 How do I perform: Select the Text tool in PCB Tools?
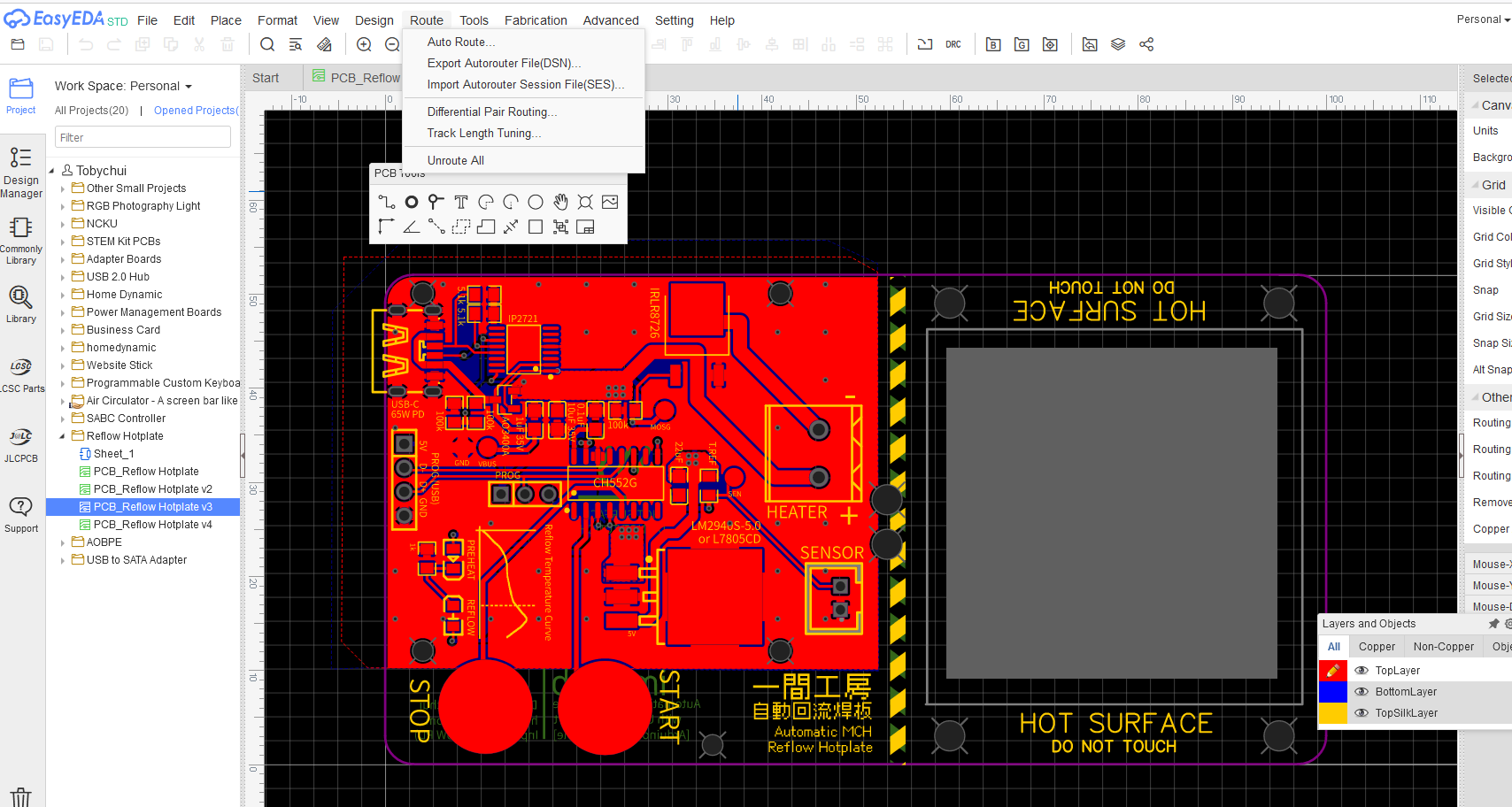460,202
